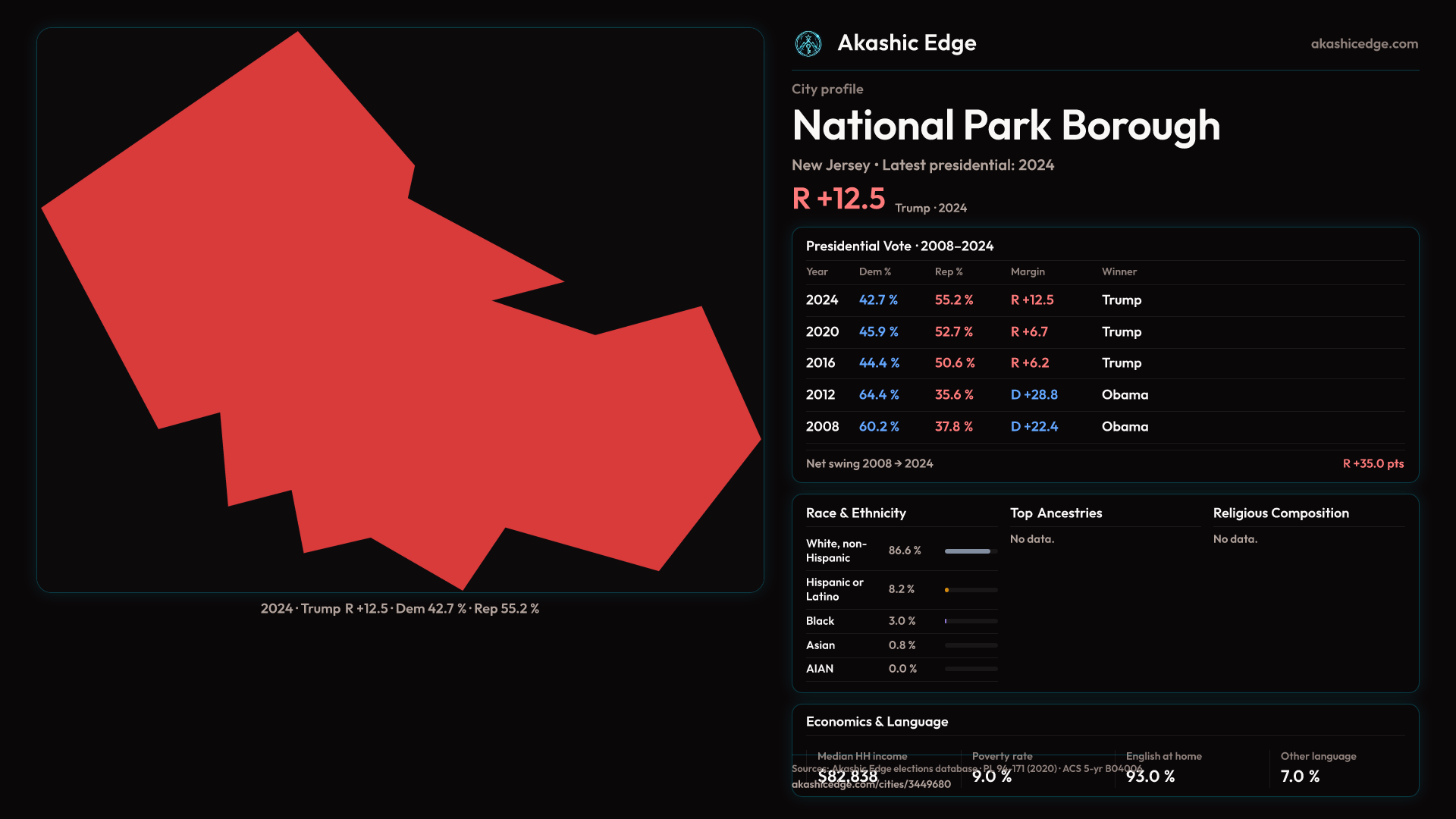Click the Top Ancestries heading
The height and width of the screenshot is (819, 1456).
pos(1056,513)
